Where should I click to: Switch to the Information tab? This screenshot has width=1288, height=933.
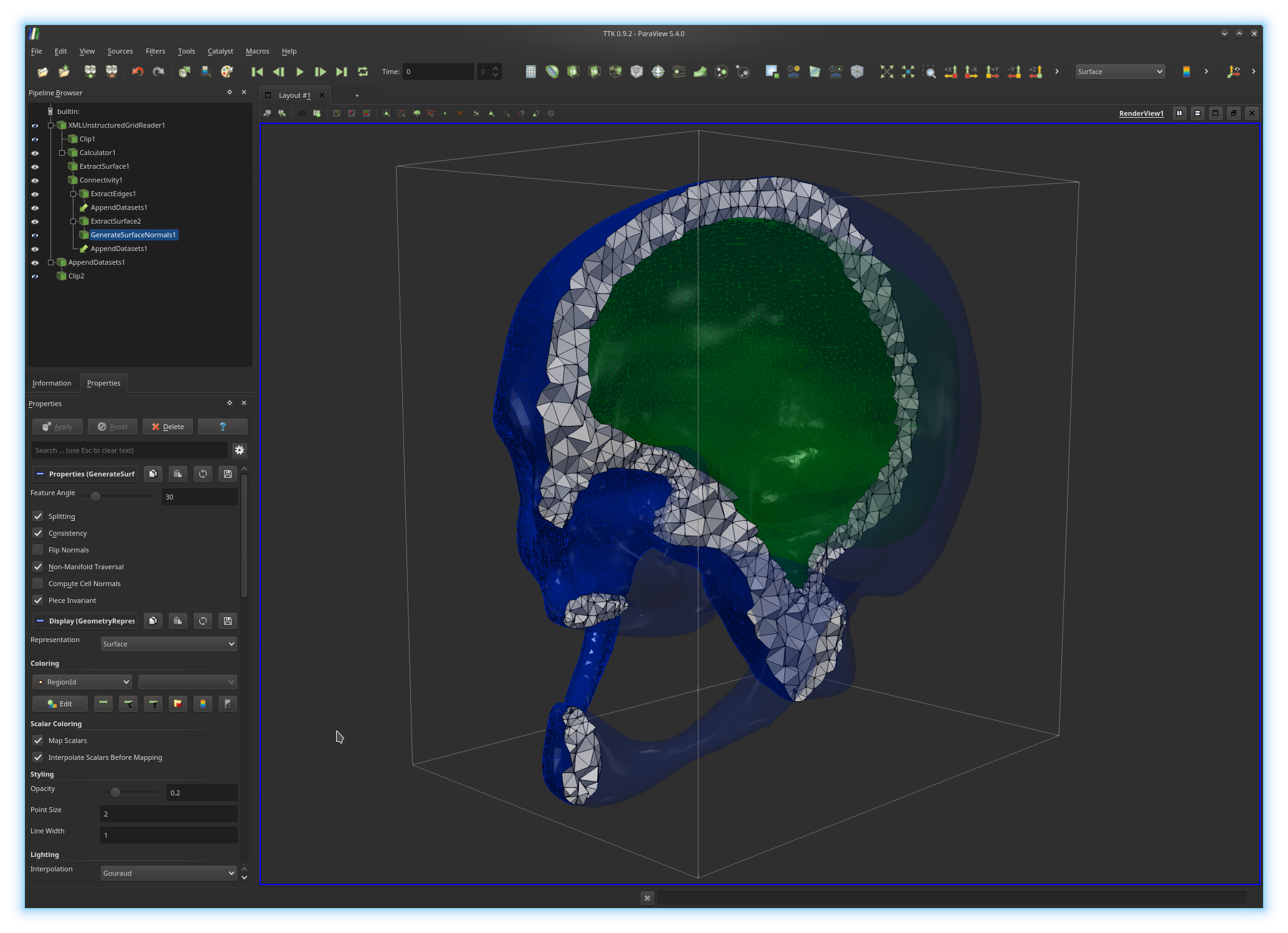point(52,383)
